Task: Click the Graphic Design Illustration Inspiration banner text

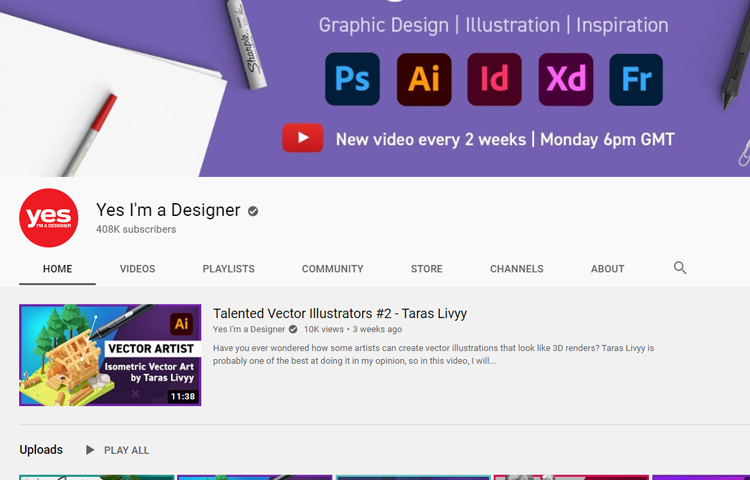Action: [494, 25]
